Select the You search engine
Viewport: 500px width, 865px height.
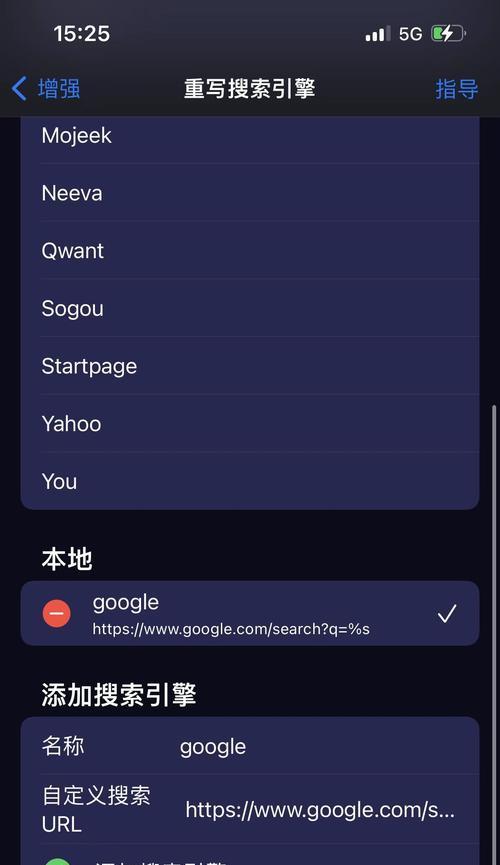coord(250,481)
